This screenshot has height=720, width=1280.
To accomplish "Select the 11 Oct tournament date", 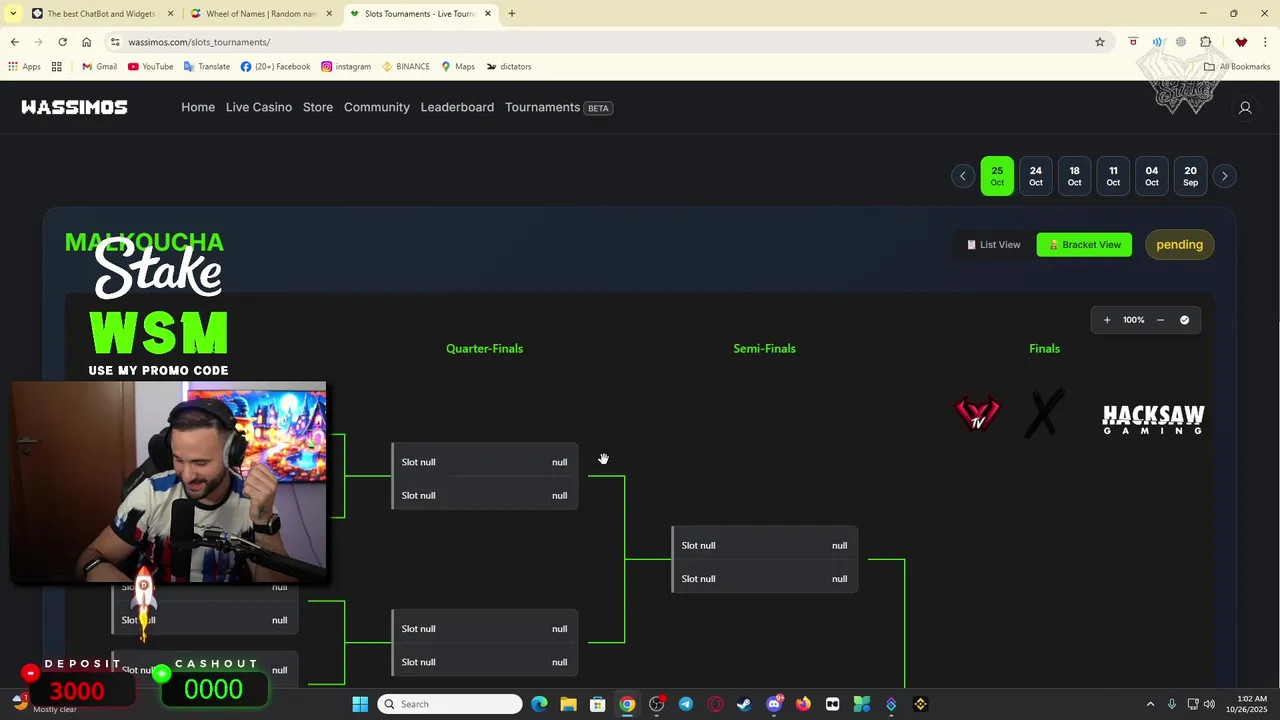I will (1113, 176).
